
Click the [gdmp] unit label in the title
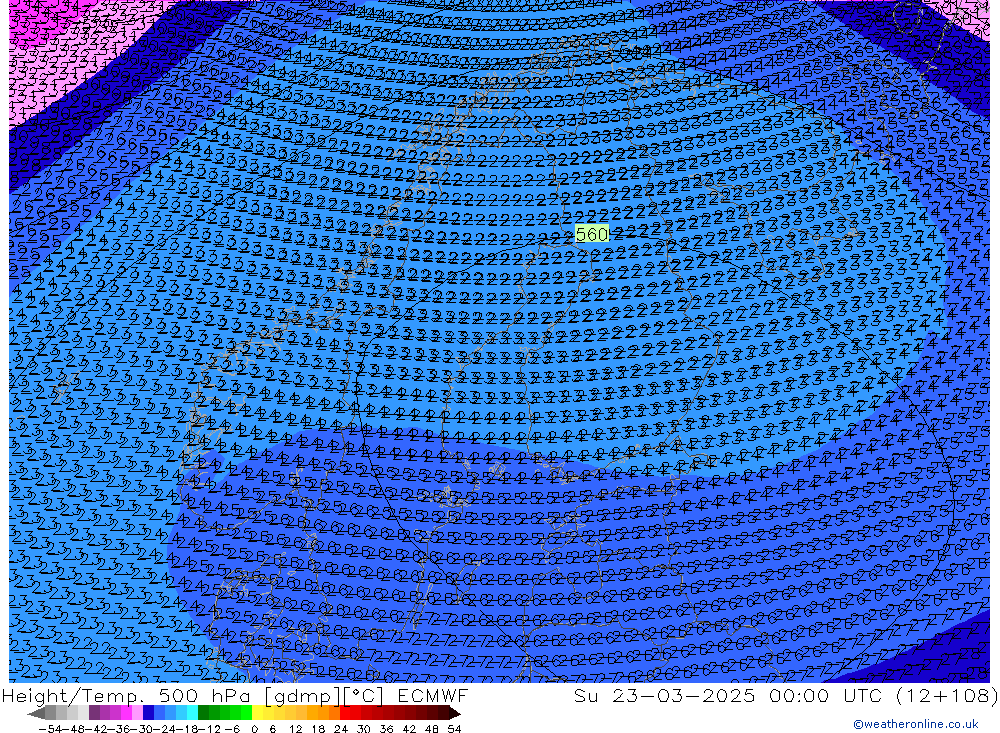click(x=303, y=695)
